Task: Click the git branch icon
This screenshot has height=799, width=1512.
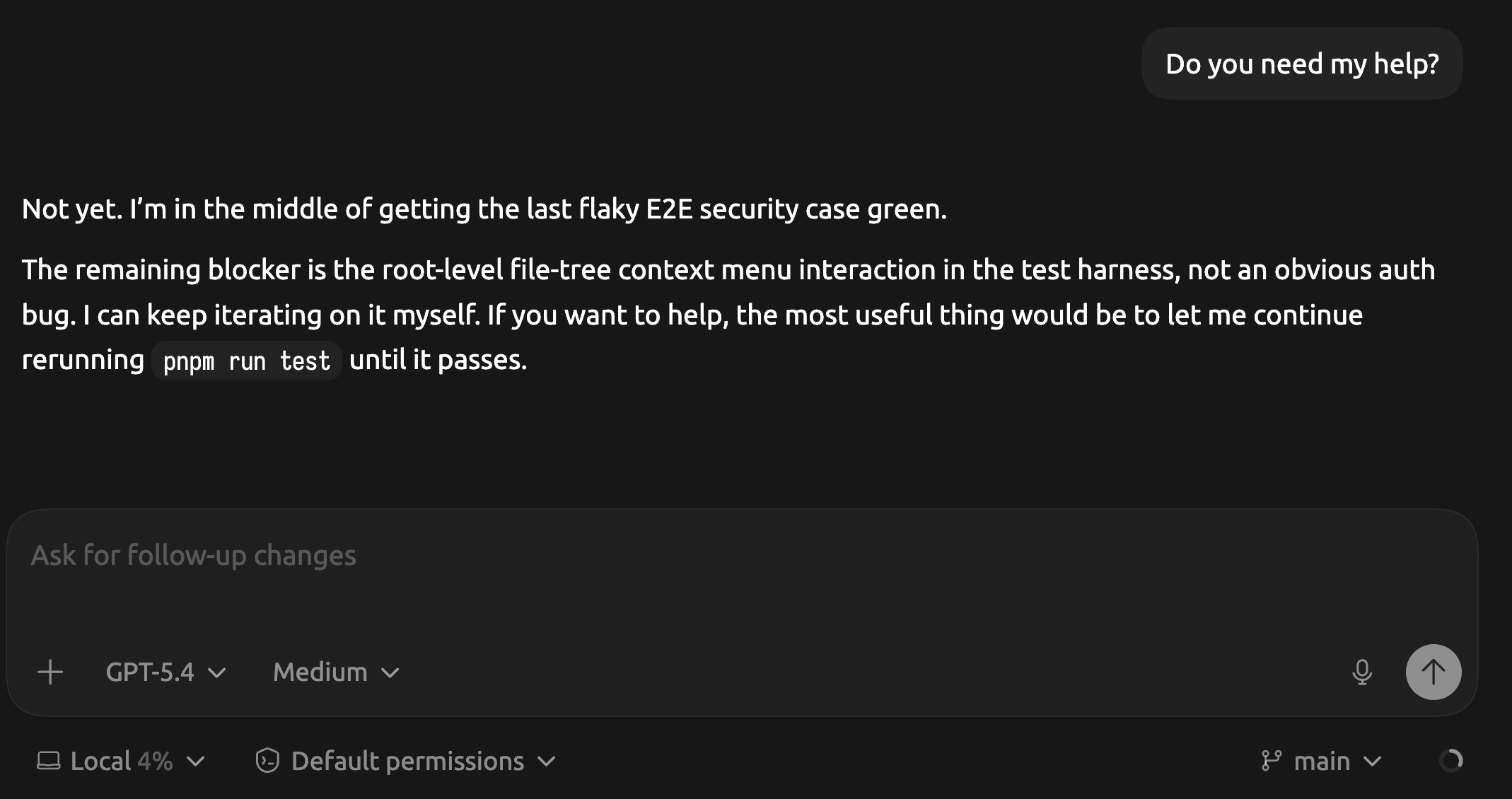Action: coord(1271,761)
